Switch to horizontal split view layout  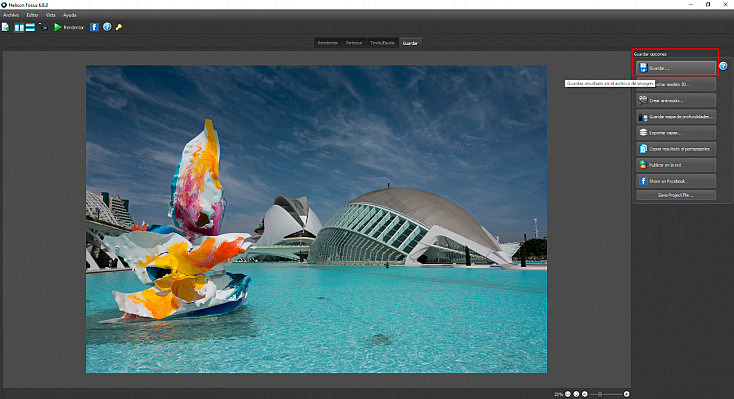click(x=30, y=28)
